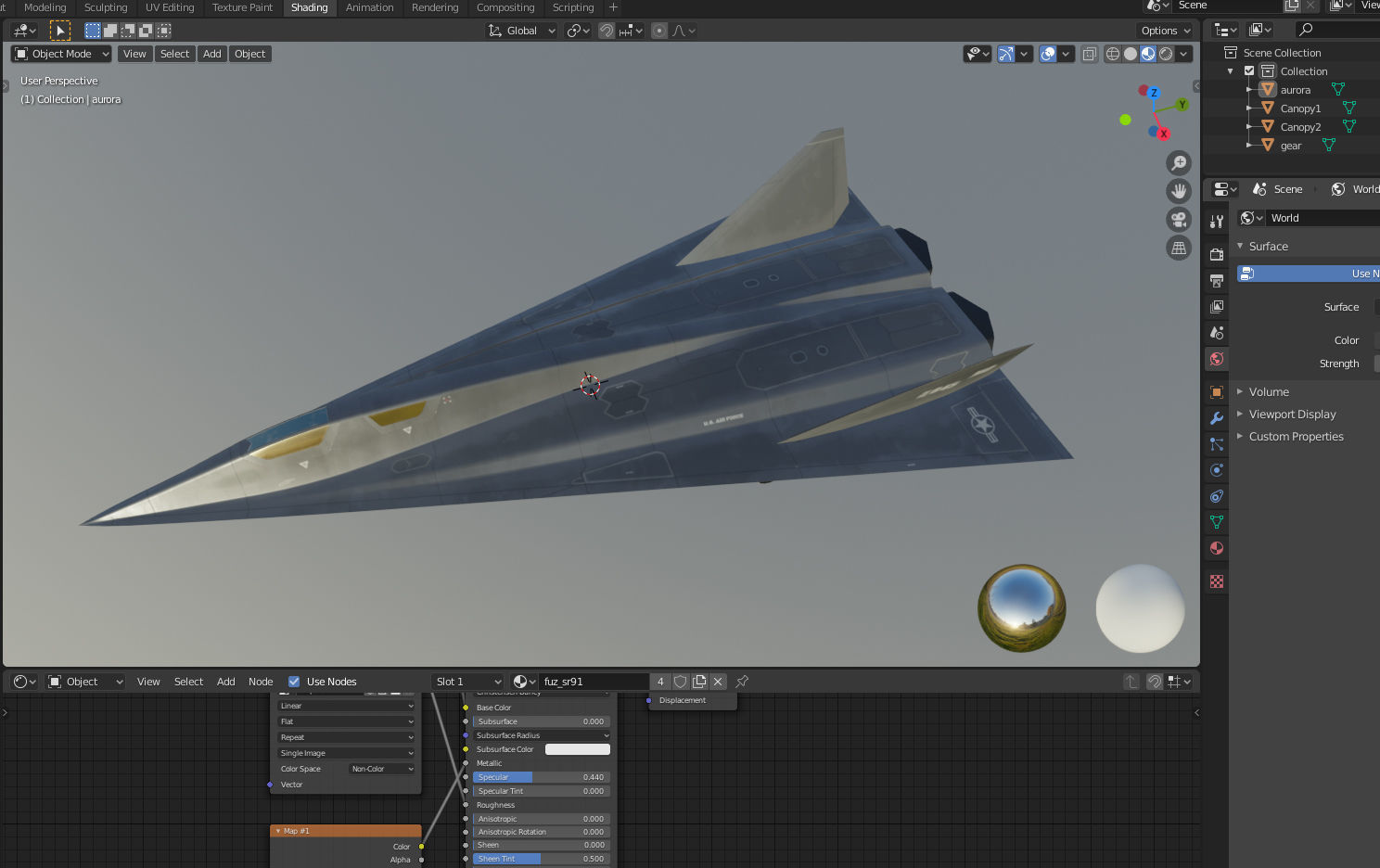1380x868 pixels.
Task: Click the pan view hand icon
Action: 1179,191
